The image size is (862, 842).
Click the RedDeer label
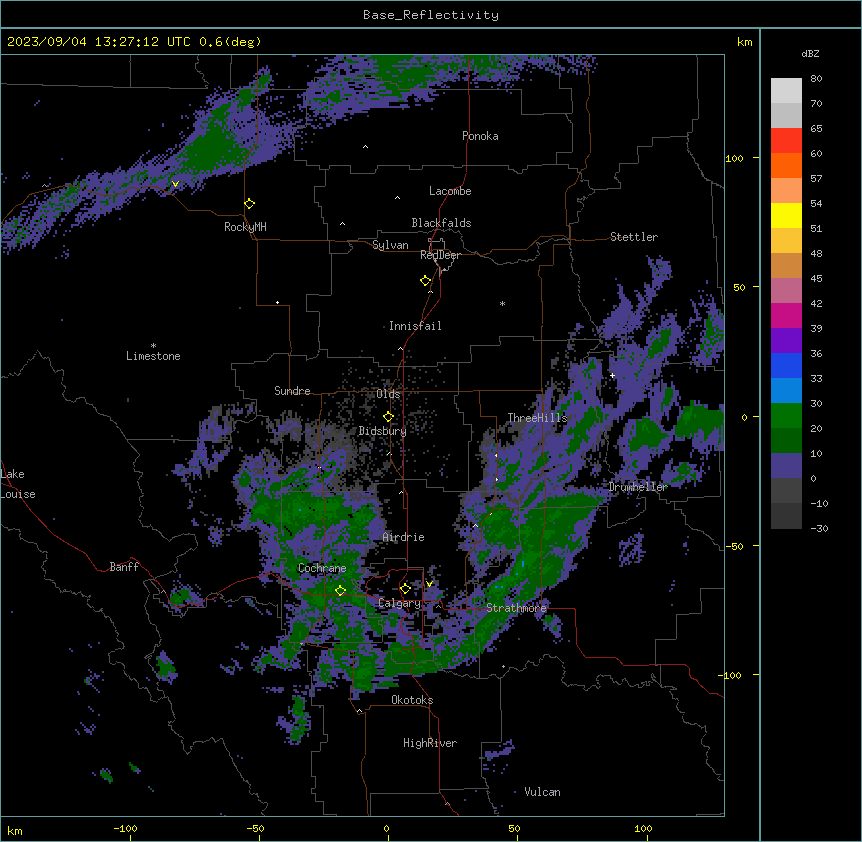440,255
